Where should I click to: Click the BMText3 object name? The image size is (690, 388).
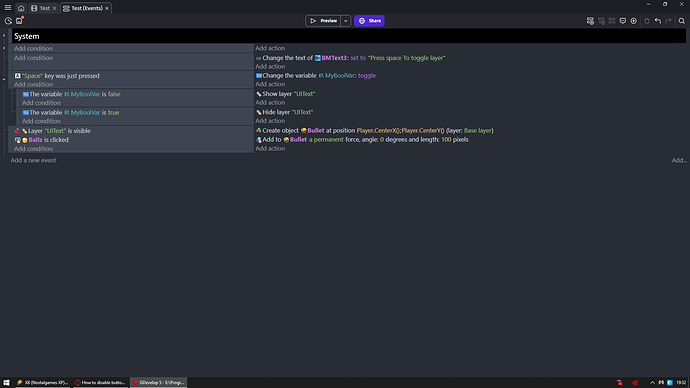pyautogui.click(x=334, y=58)
